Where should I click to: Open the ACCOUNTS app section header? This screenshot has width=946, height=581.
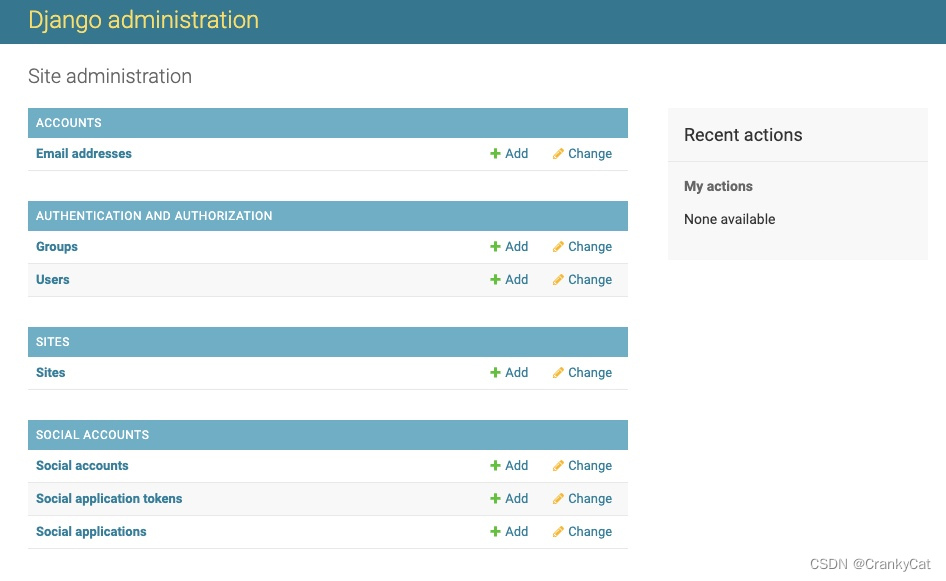click(69, 123)
